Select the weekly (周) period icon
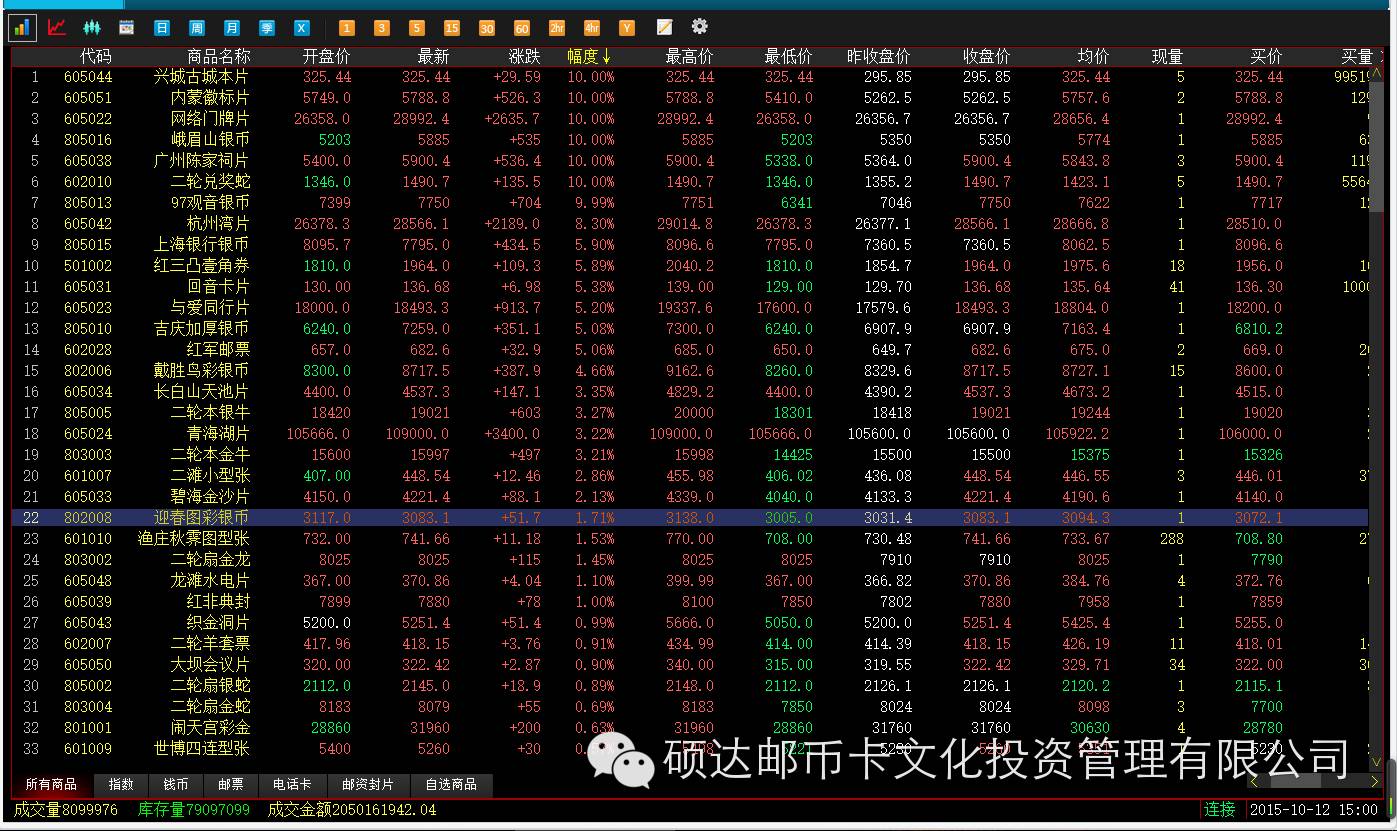Image resolution: width=1397 pixels, height=831 pixels. [x=196, y=28]
